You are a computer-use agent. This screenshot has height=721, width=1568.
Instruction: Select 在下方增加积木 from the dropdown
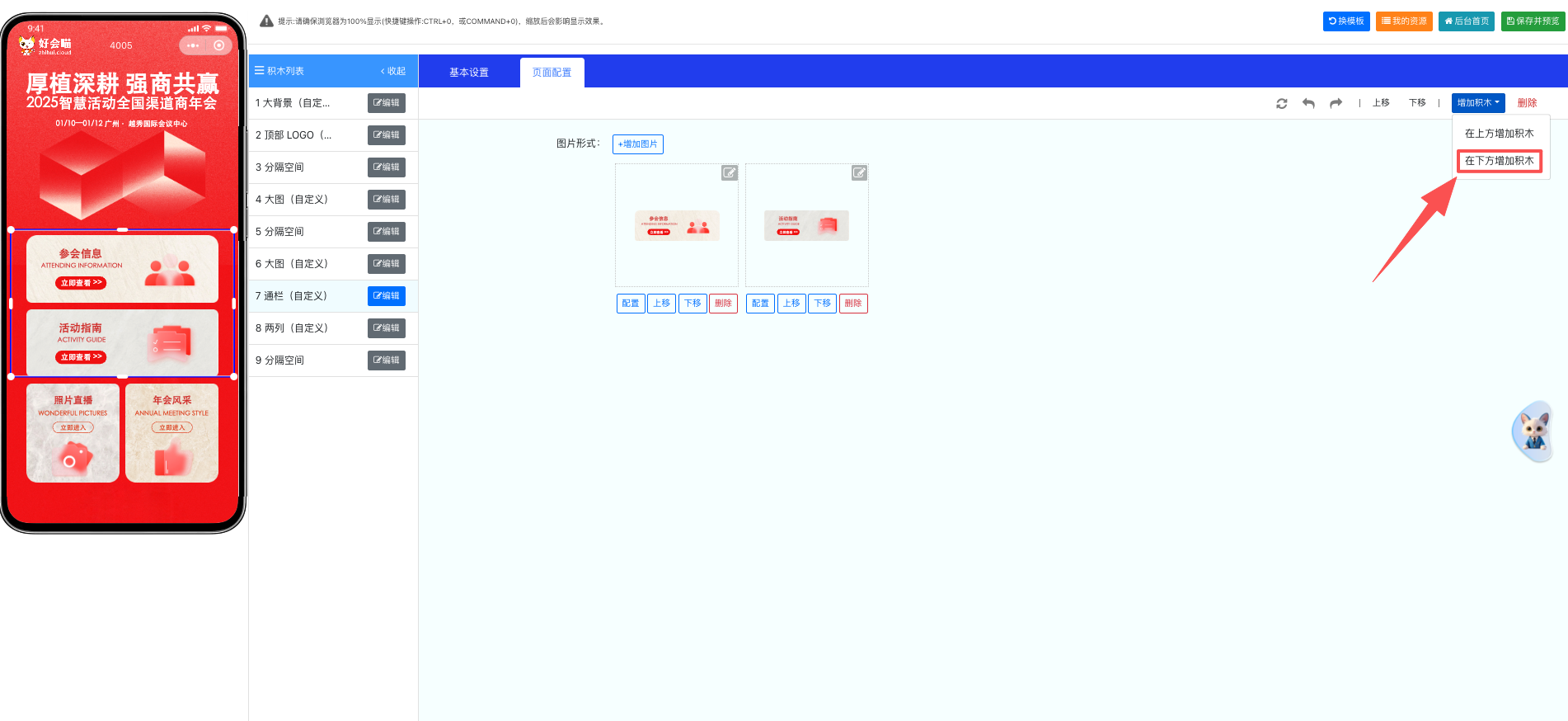1499,161
